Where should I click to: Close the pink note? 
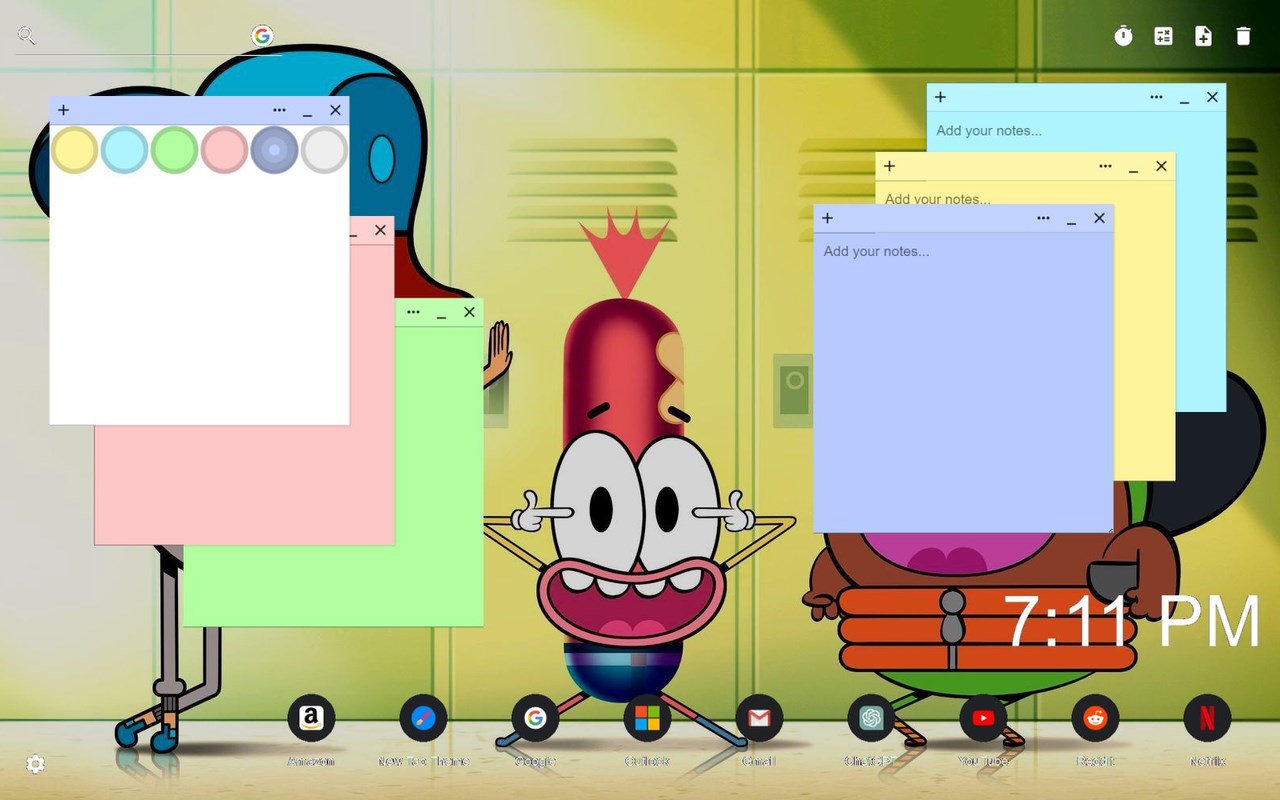[380, 230]
